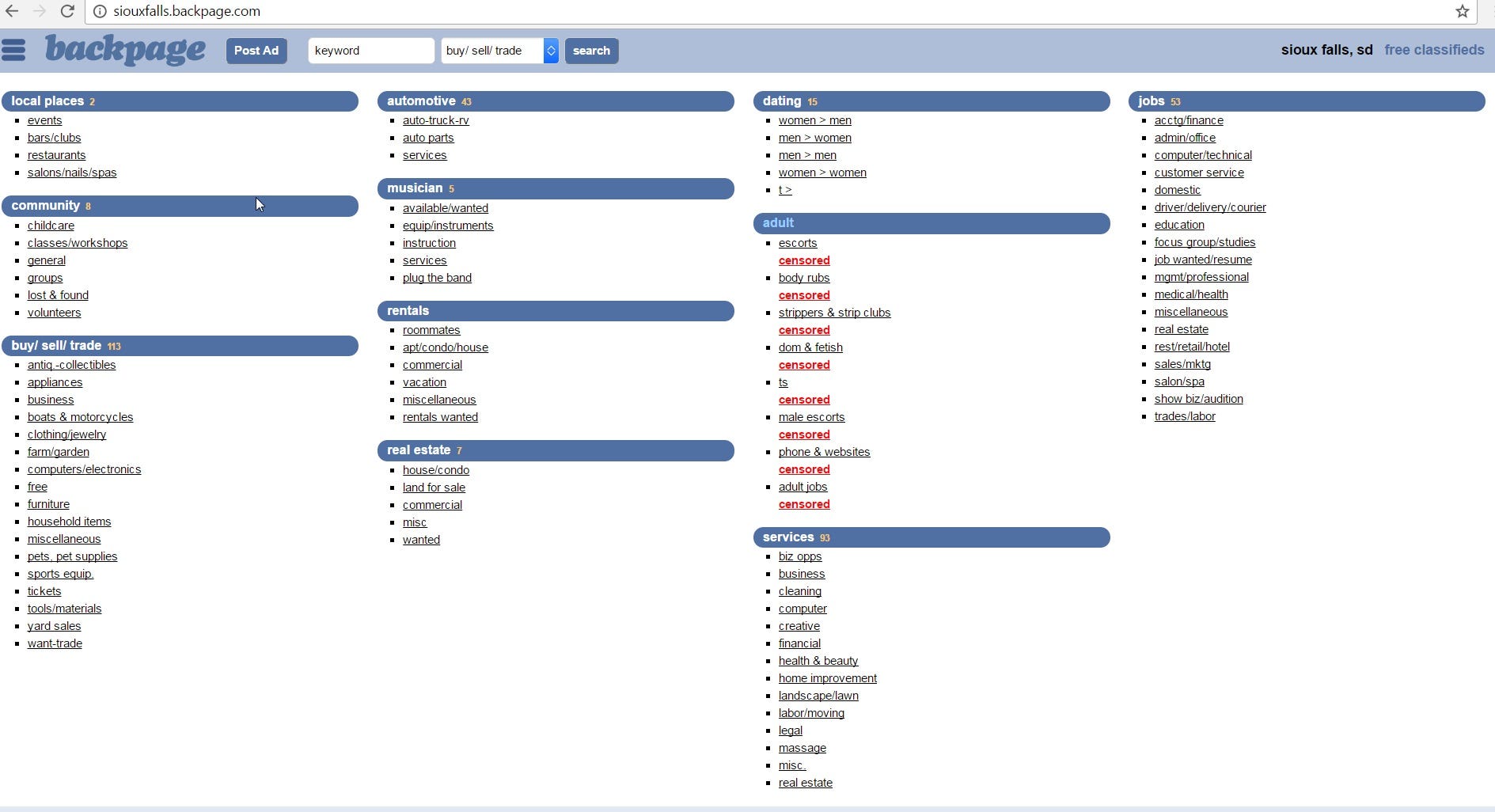Image resolution: width=1495 pixels, height=812 pixels.
Task: Open the antiq.-collectibles link
Action: [x=71, y=365]
